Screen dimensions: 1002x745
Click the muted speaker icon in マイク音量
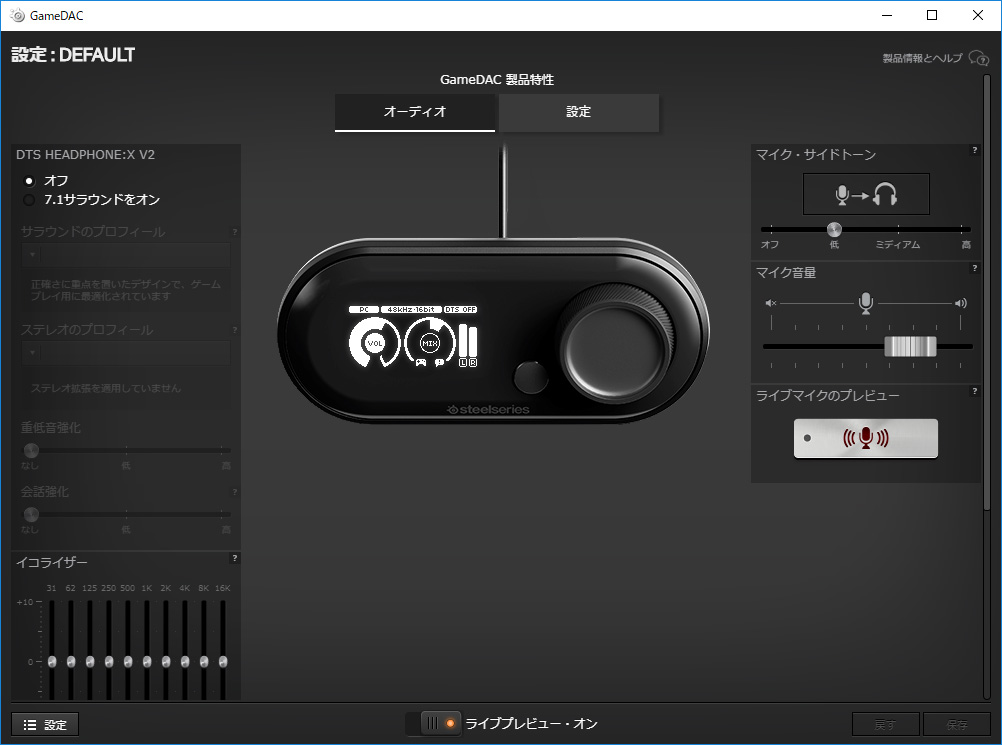click(771, 303)
